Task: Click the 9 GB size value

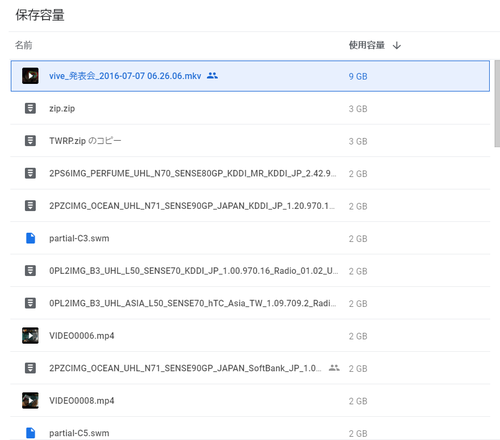Action: tap(358, 76)
